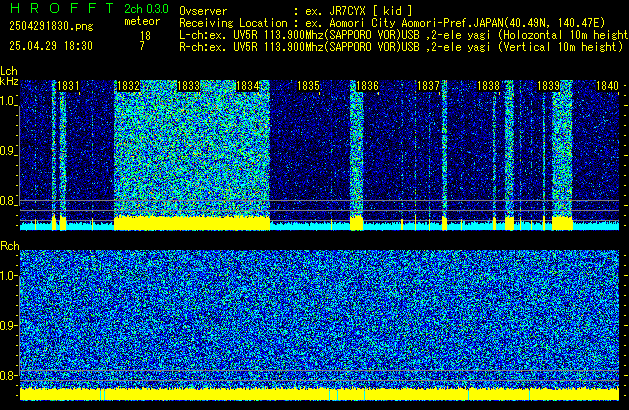Screen dimensions: 629x410
Task: Click the 1836 time marker
Action: coord(367,86)
